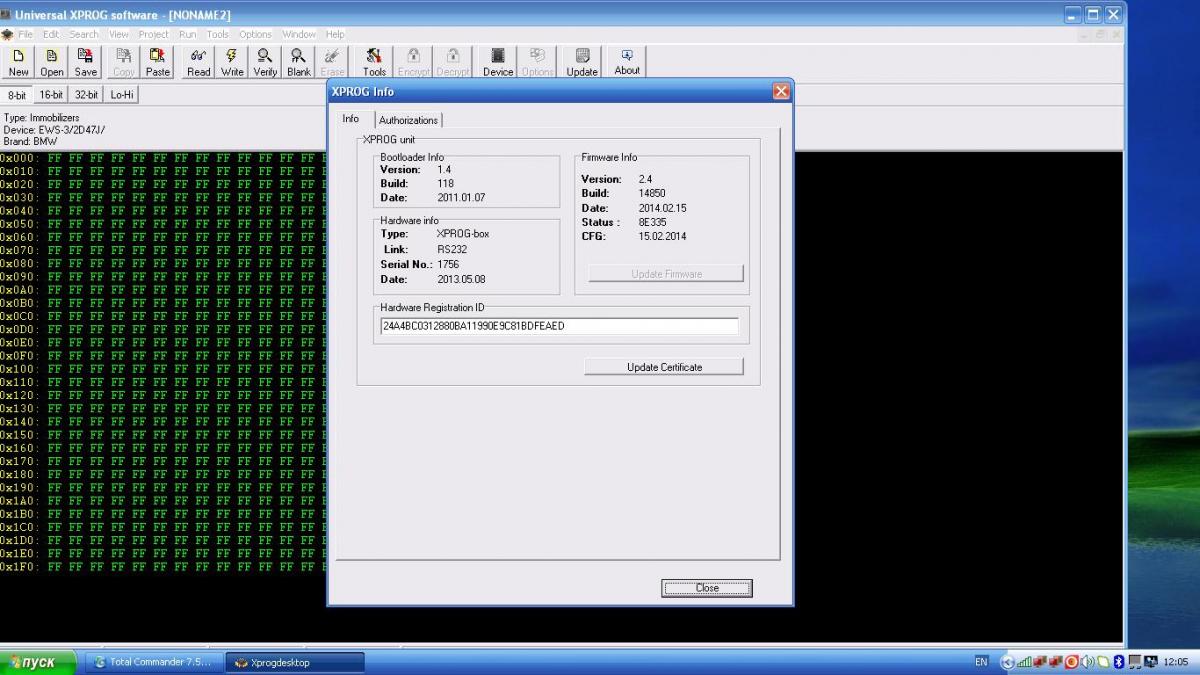Open the Start (пуск) button

(39, 662)
